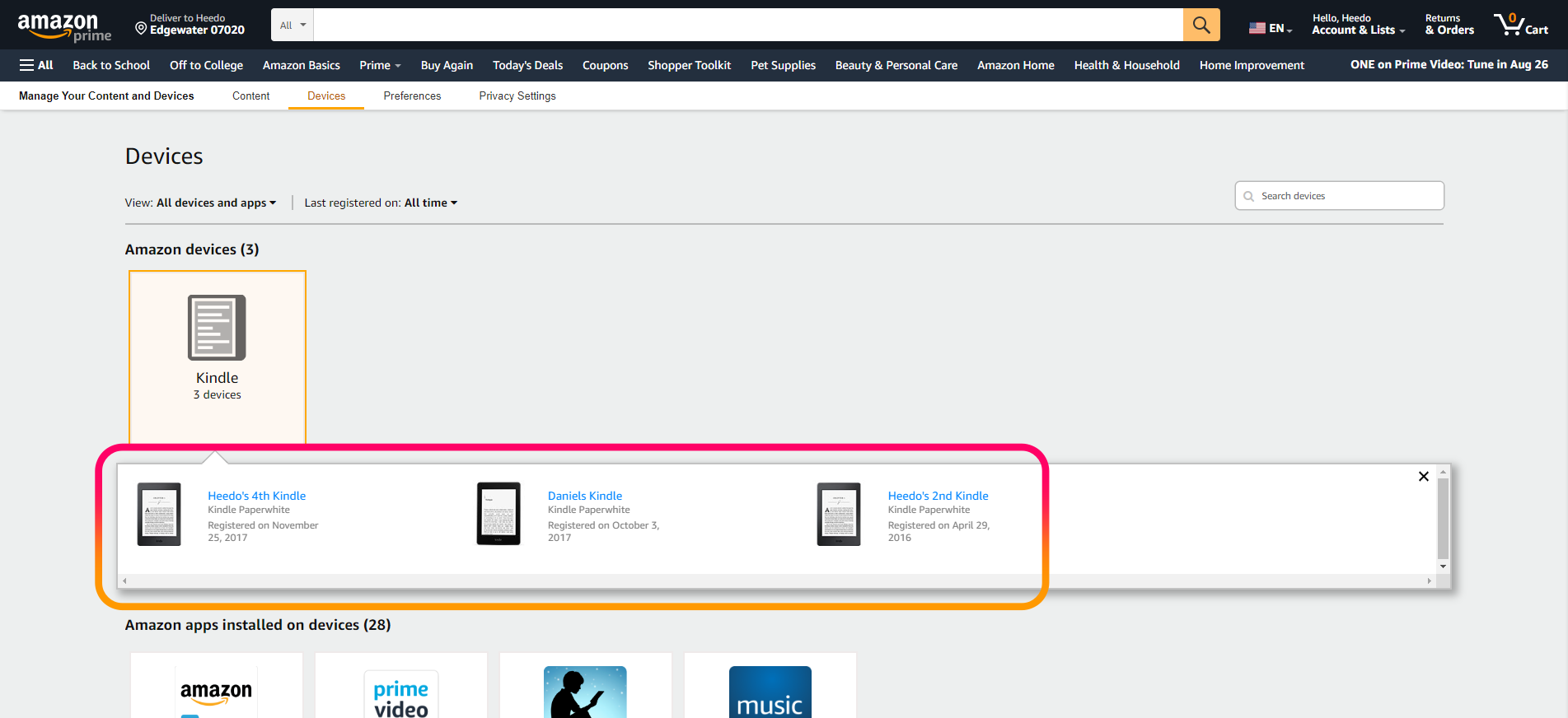Select the Kindle device category icon
This screenshot has width=1568, height=718.
(217, 328)
